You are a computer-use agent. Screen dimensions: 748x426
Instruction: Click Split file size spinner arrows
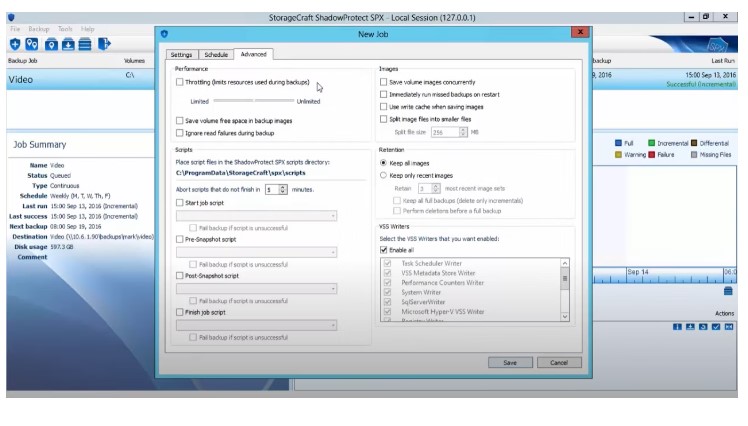click(x=463, y=132)
